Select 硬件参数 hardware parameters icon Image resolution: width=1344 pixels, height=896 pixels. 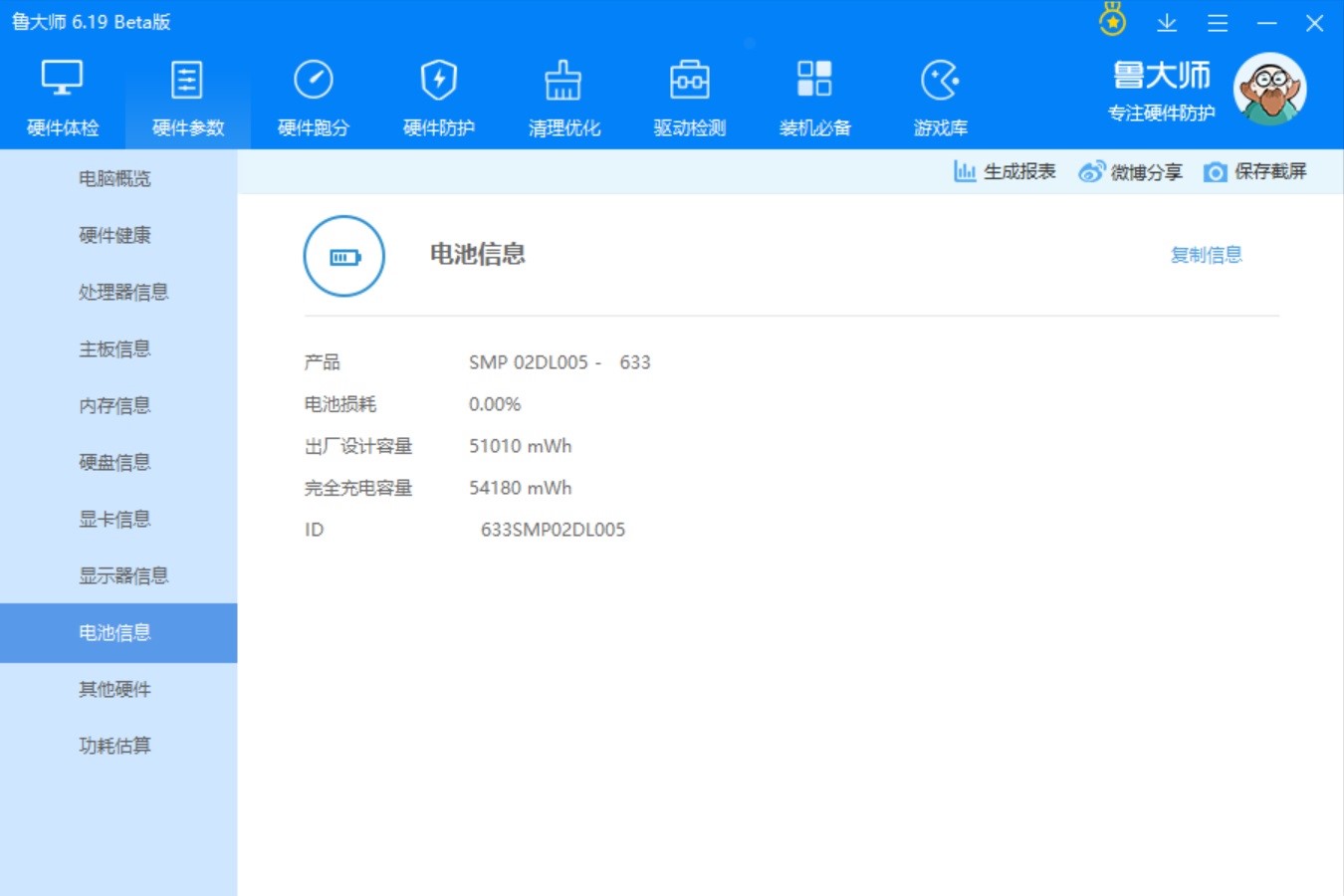pos(187,80)
